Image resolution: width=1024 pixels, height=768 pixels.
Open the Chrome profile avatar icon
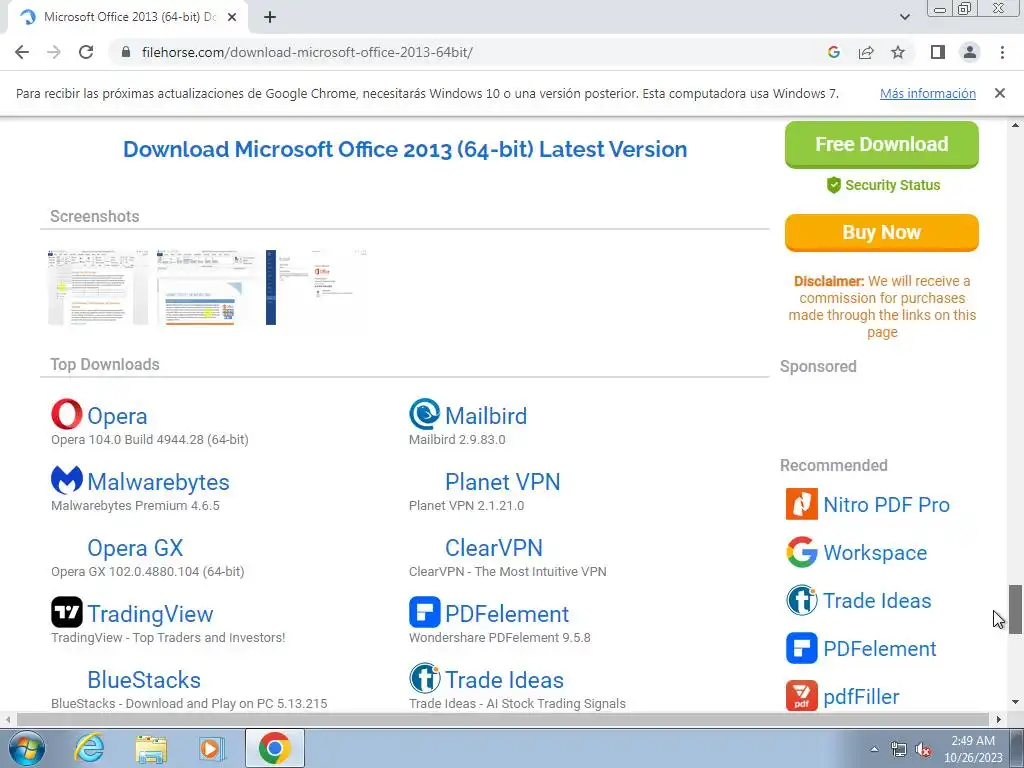[x=970, y=52]
